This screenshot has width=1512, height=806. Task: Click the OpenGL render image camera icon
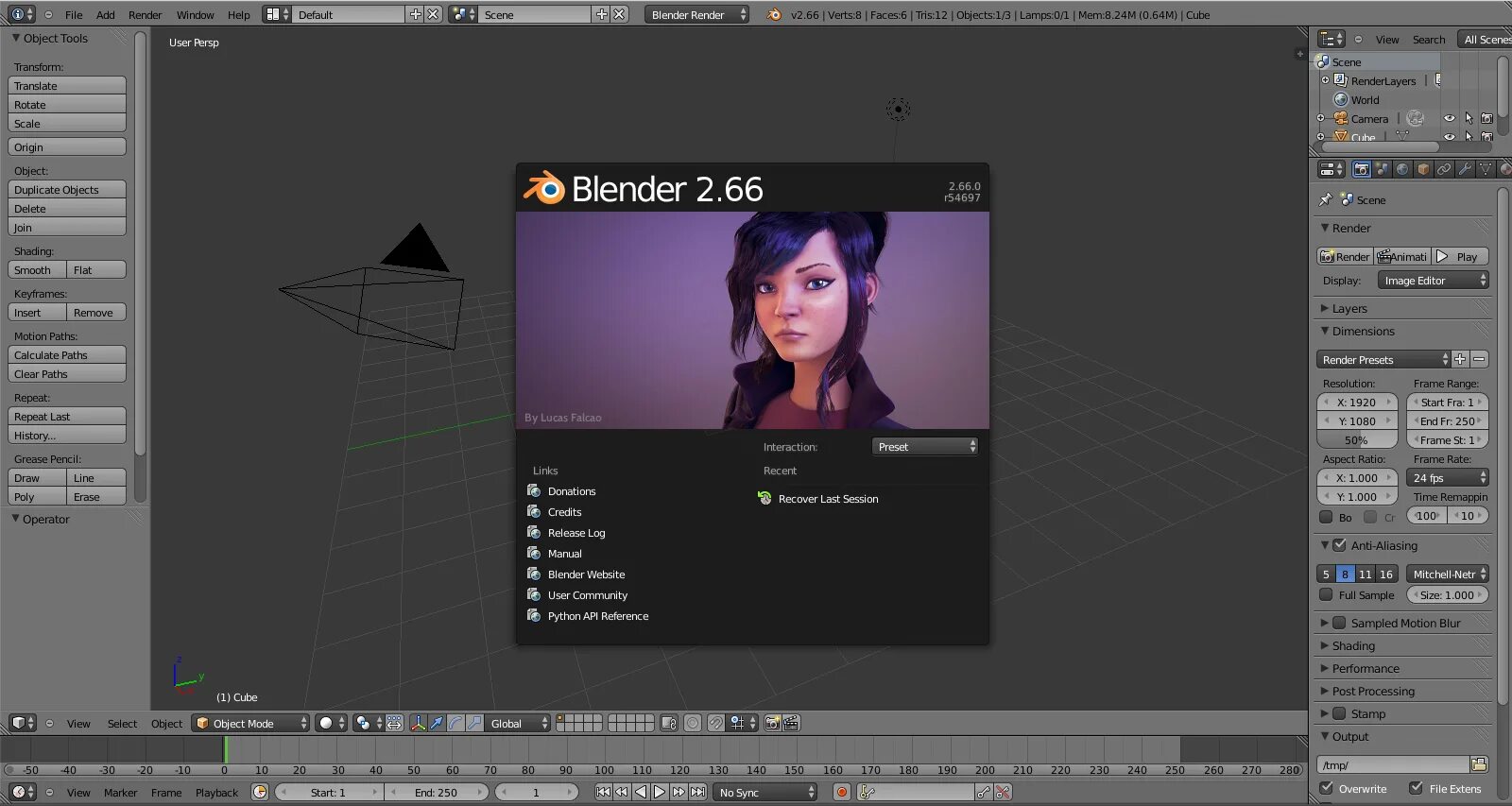point(772,723)
